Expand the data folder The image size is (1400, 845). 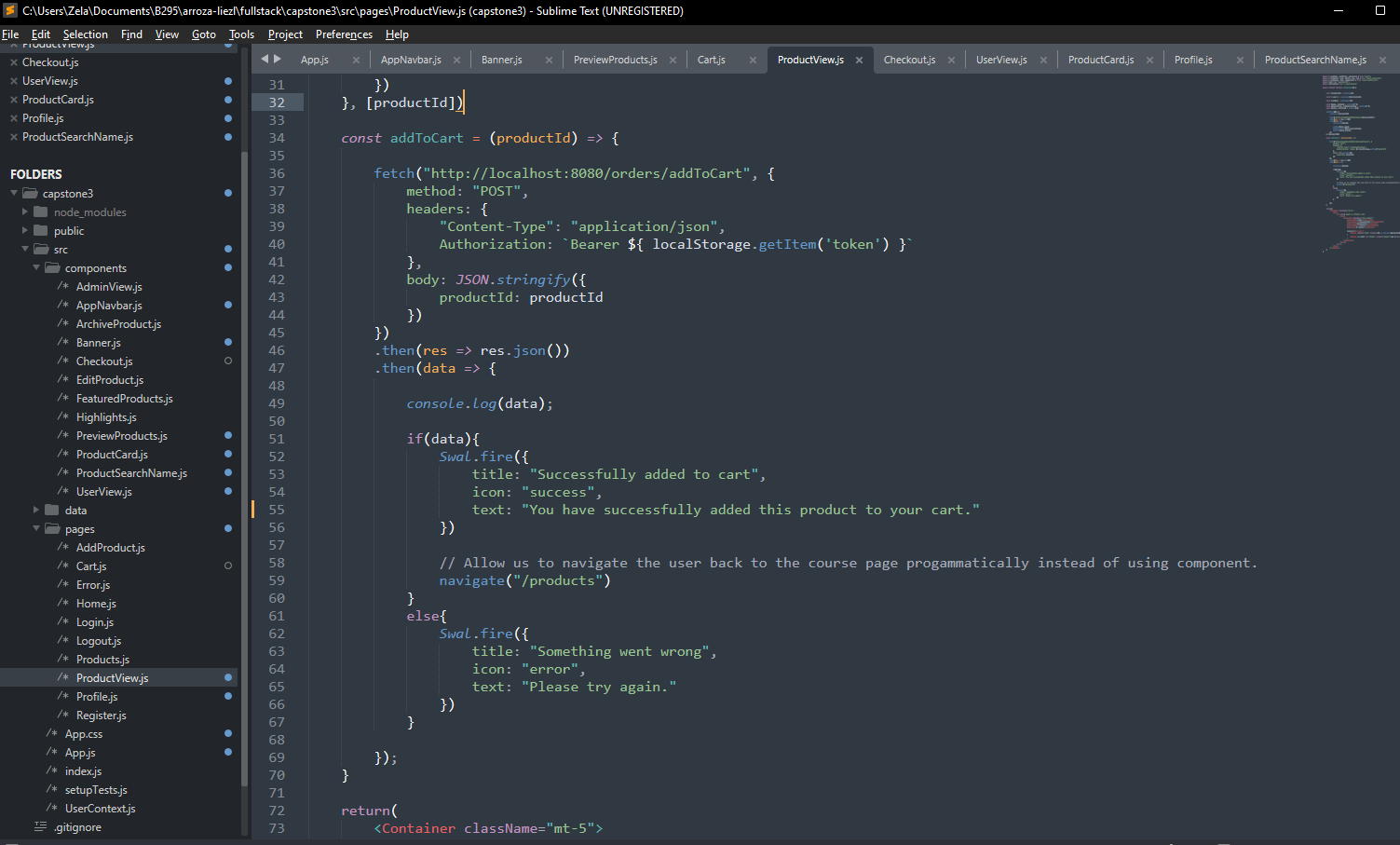[x=36, y=511]
